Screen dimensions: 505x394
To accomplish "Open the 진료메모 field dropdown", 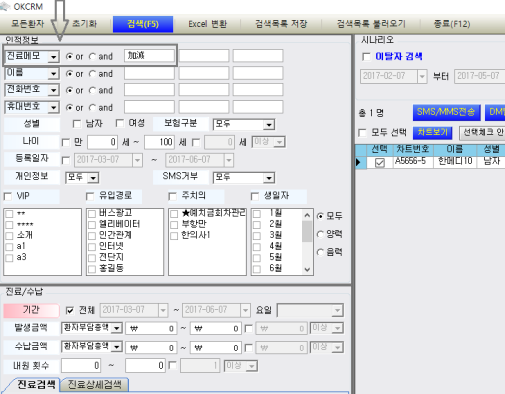I will pos(53,57).
